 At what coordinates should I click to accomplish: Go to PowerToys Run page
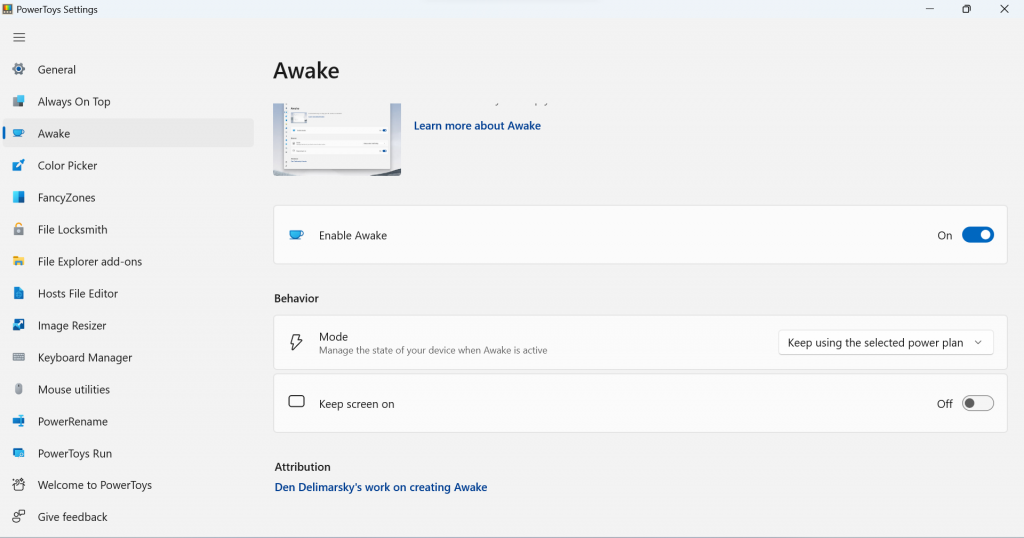point(128,453)
